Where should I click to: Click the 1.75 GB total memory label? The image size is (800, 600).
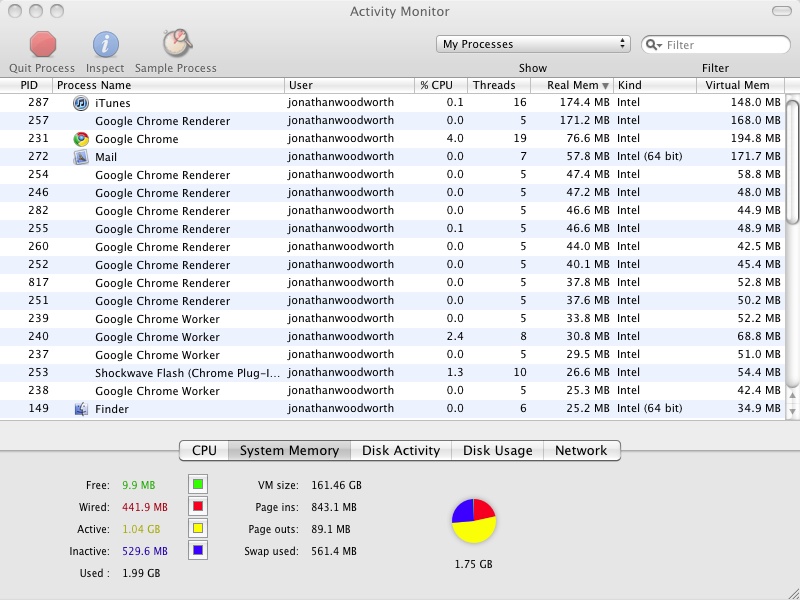pyautogui.click(x=473, y=564)
